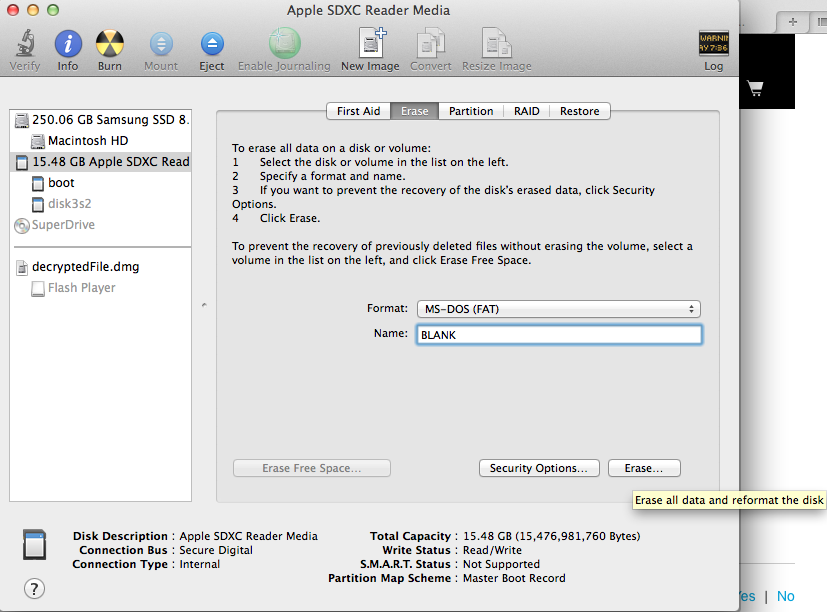
Task: Select the boot volume
Action: point(101,183)
